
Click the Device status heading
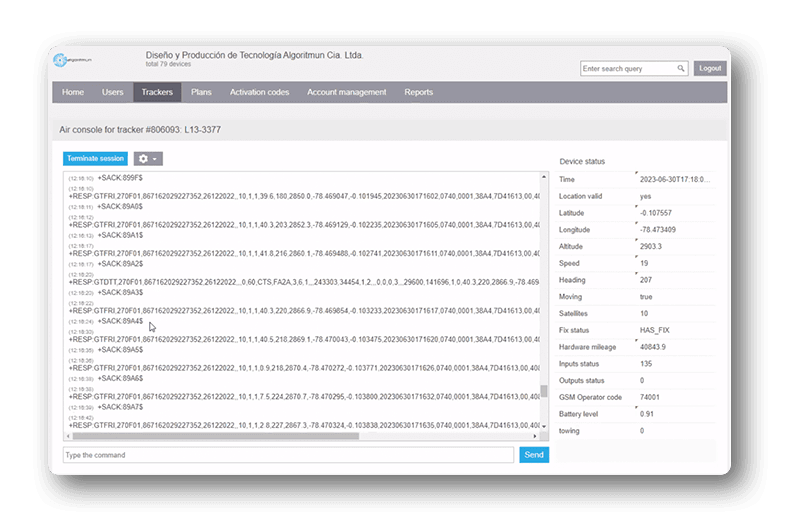tap(582, 161)
